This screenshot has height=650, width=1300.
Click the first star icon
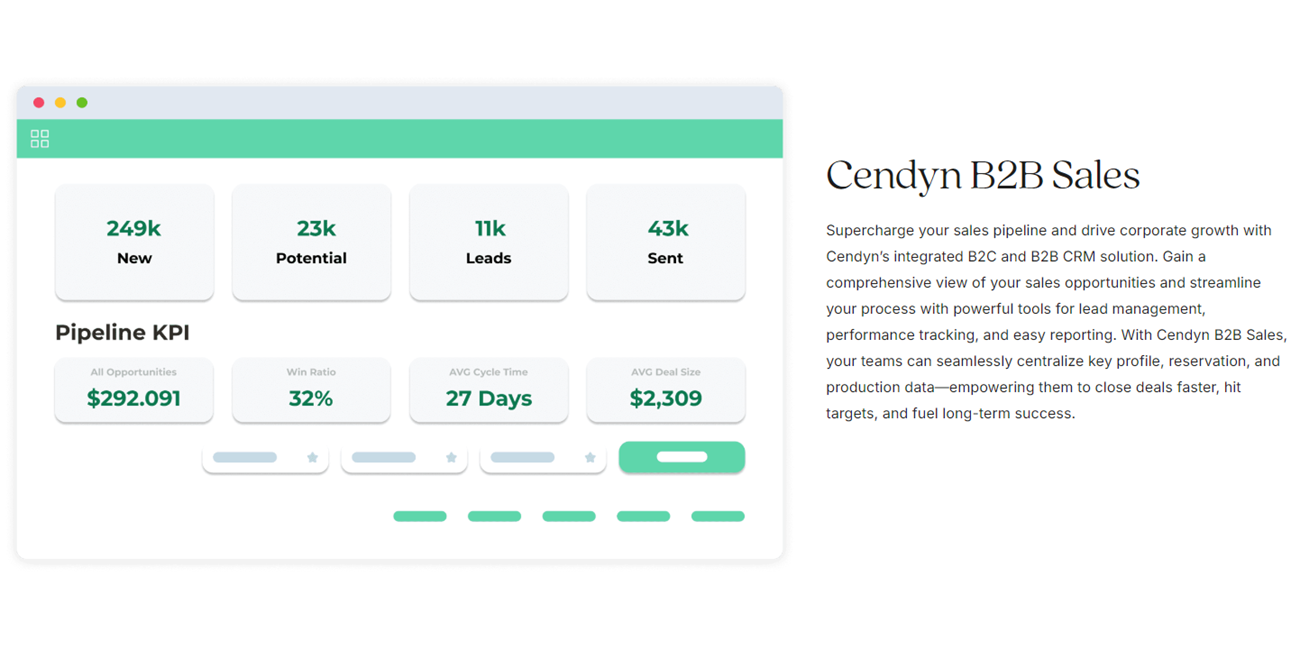click(312, 458)
